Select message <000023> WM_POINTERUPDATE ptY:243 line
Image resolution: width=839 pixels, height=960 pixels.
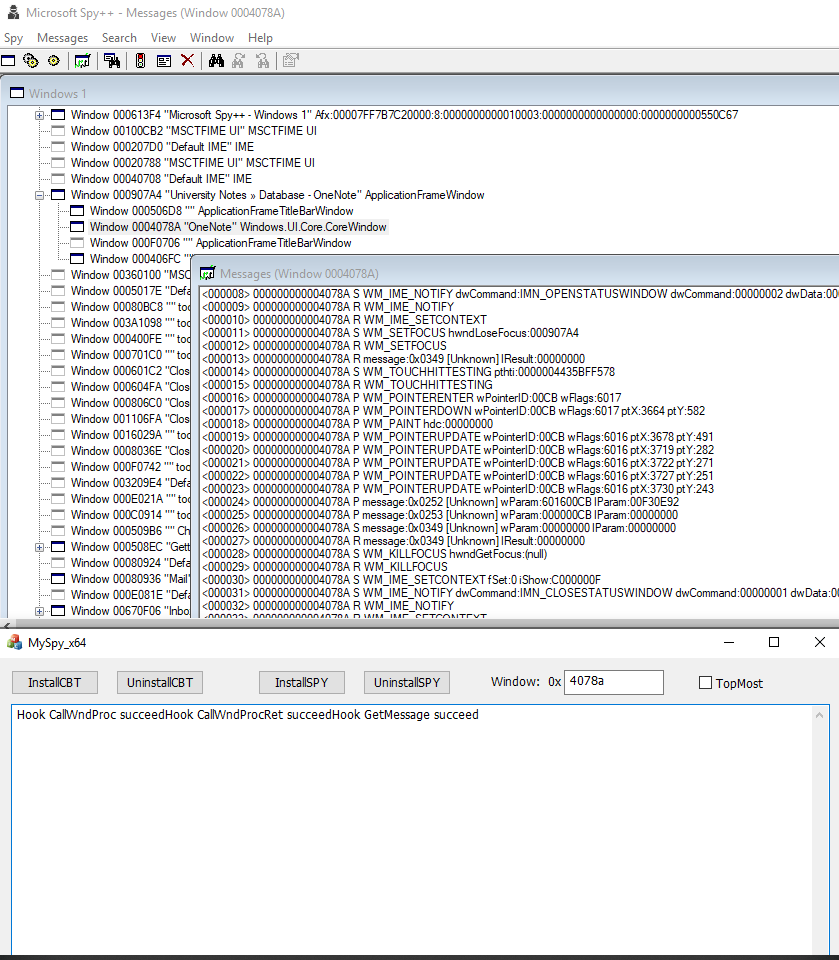coord(457,489)
